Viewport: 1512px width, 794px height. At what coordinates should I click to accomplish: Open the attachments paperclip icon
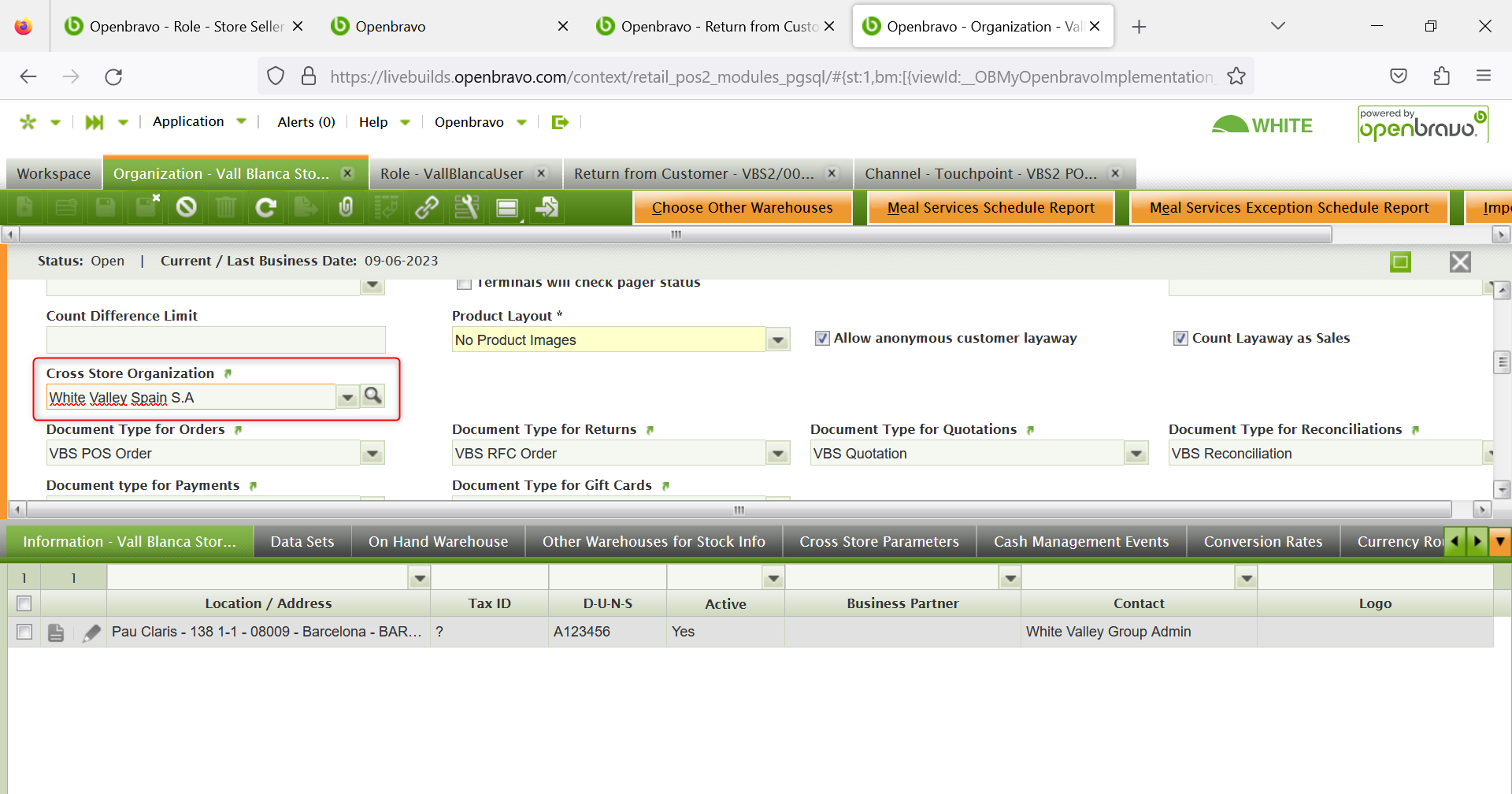tap(346, 207)
